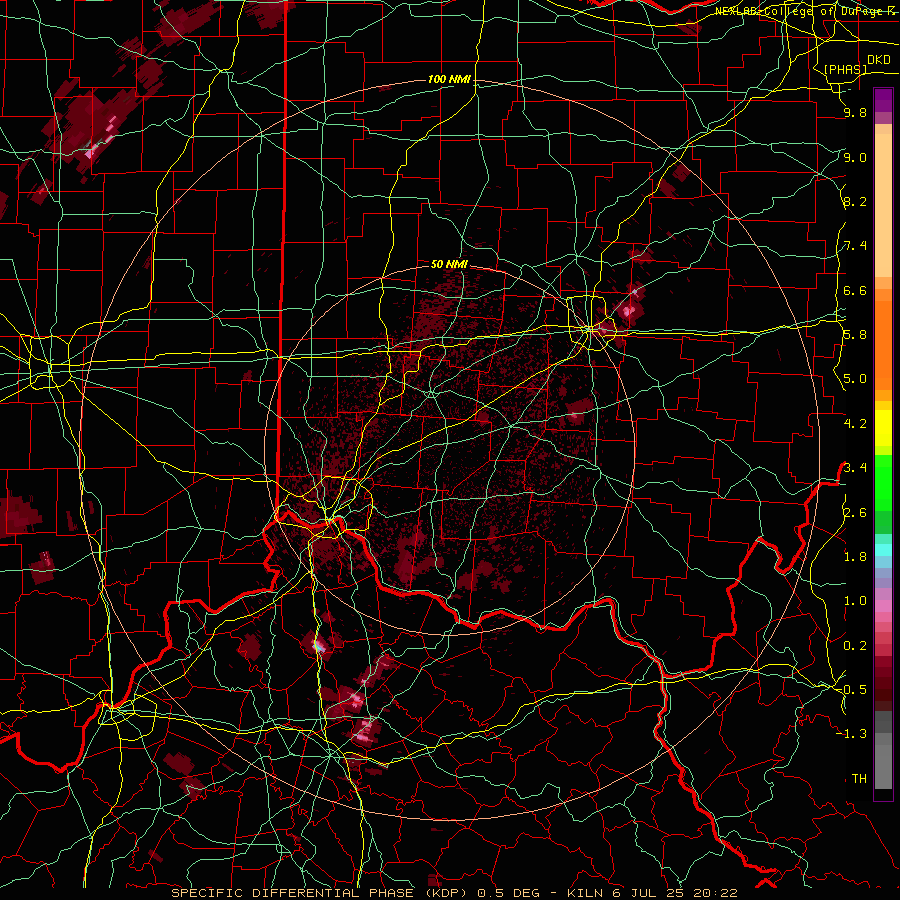Click the '8.2' scale value
900x900 pixels.
855,201
